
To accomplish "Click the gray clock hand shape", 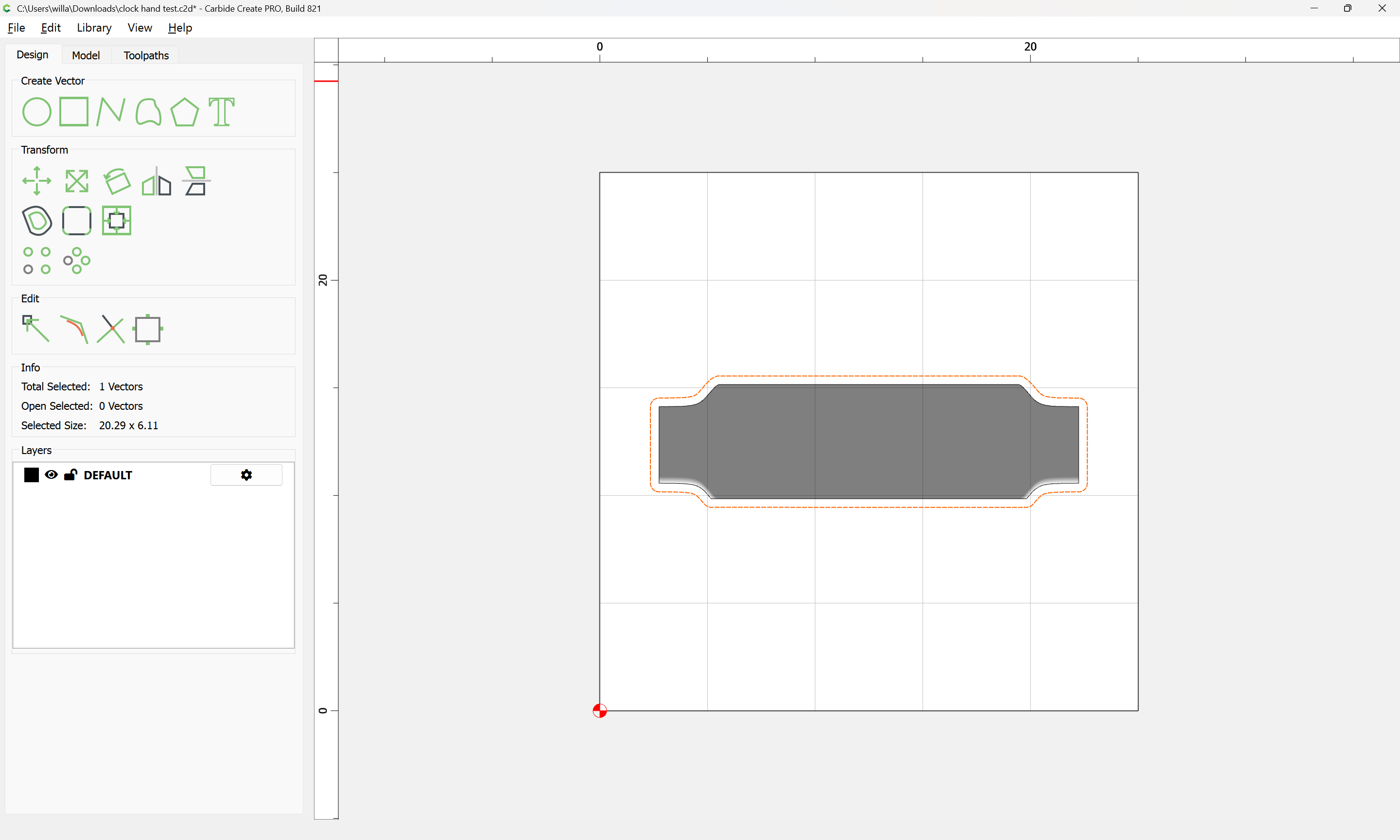I will pyautogui.click(x=868, y=441).
